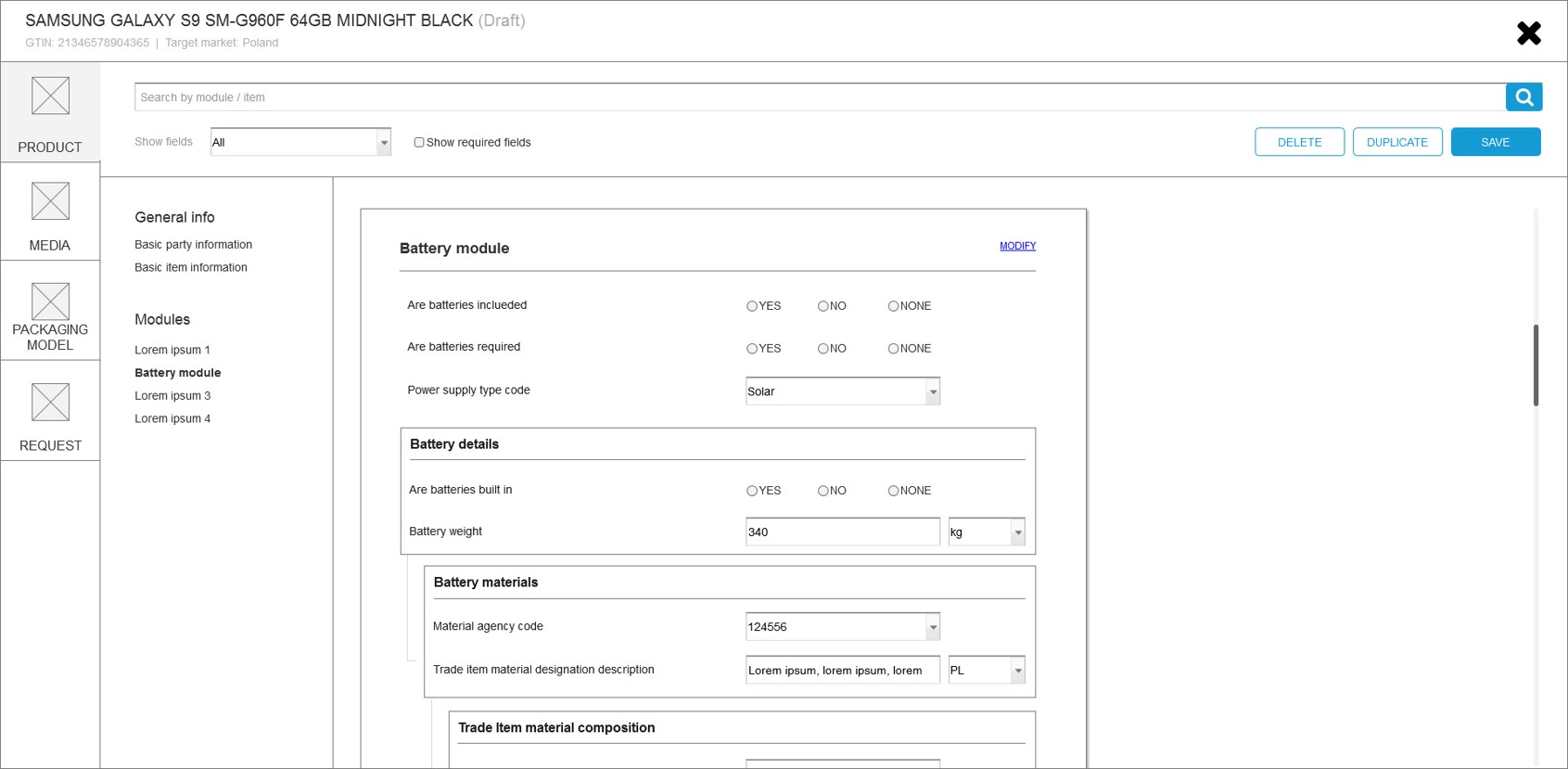Select NONE for Are batteries built in
This screenshot has width=1568, height=769.
pos(893,491)
